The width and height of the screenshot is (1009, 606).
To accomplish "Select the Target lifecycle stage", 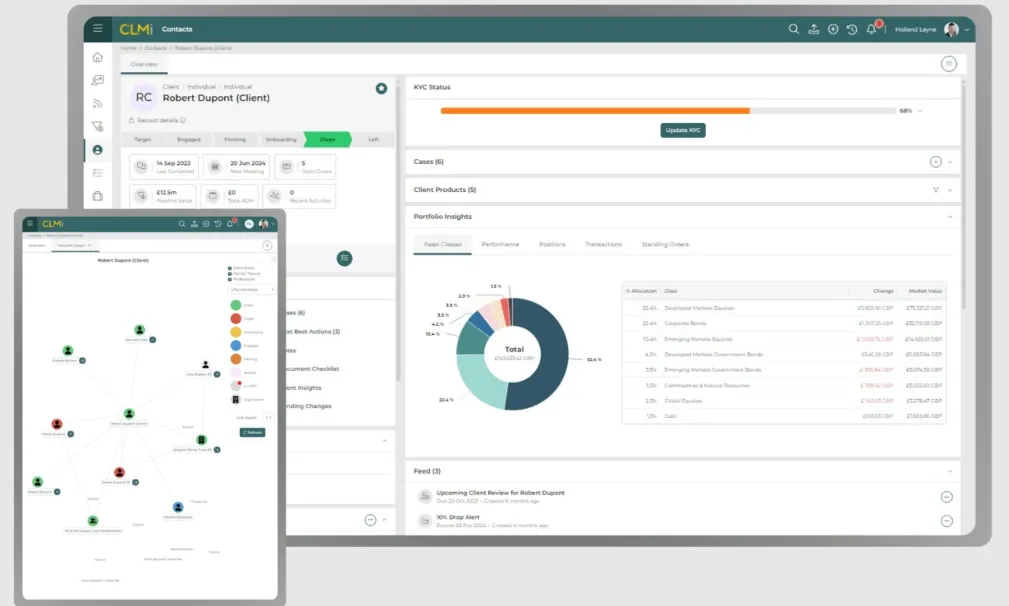I will pos(143,140).
